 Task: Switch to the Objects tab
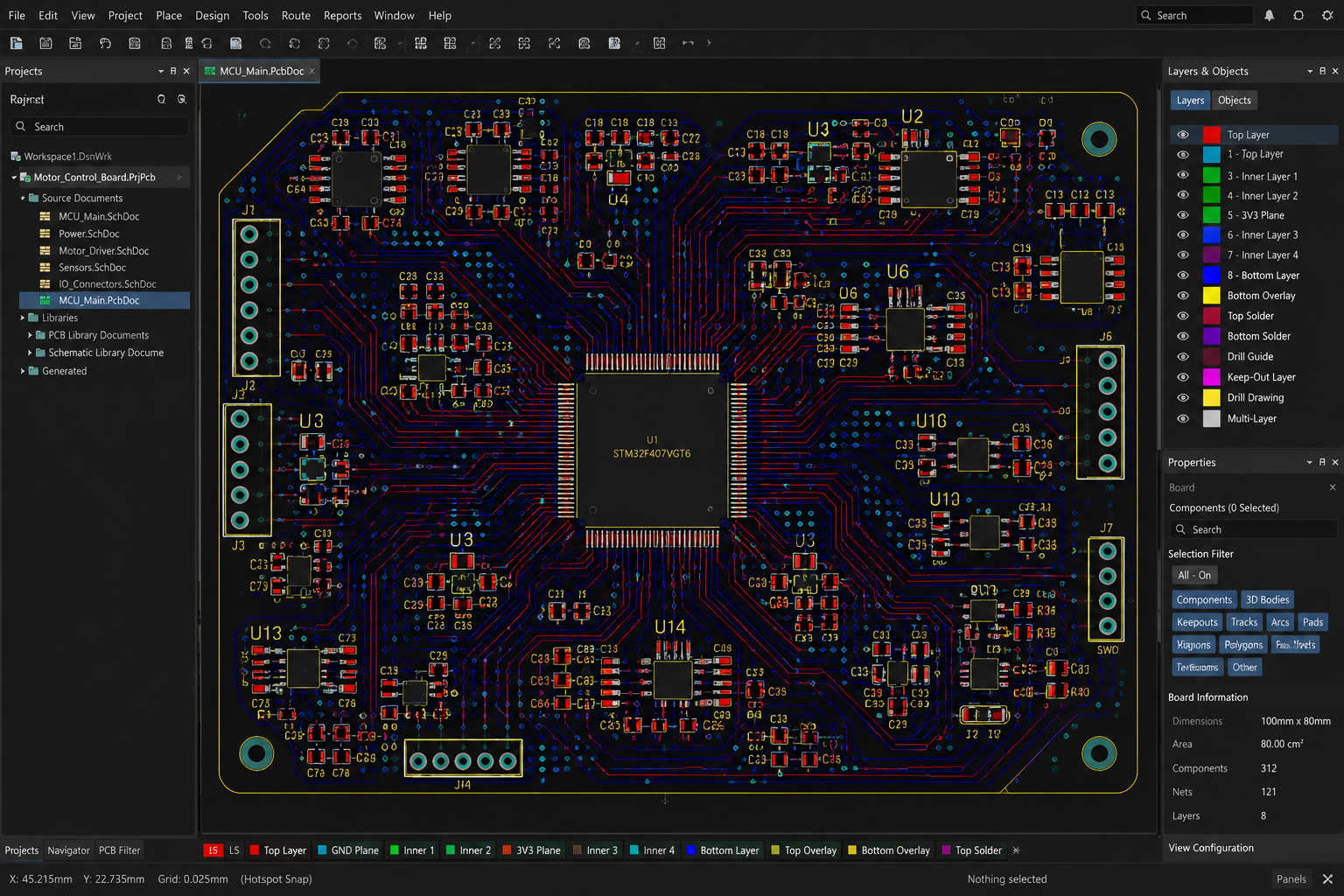point(1234,101)
